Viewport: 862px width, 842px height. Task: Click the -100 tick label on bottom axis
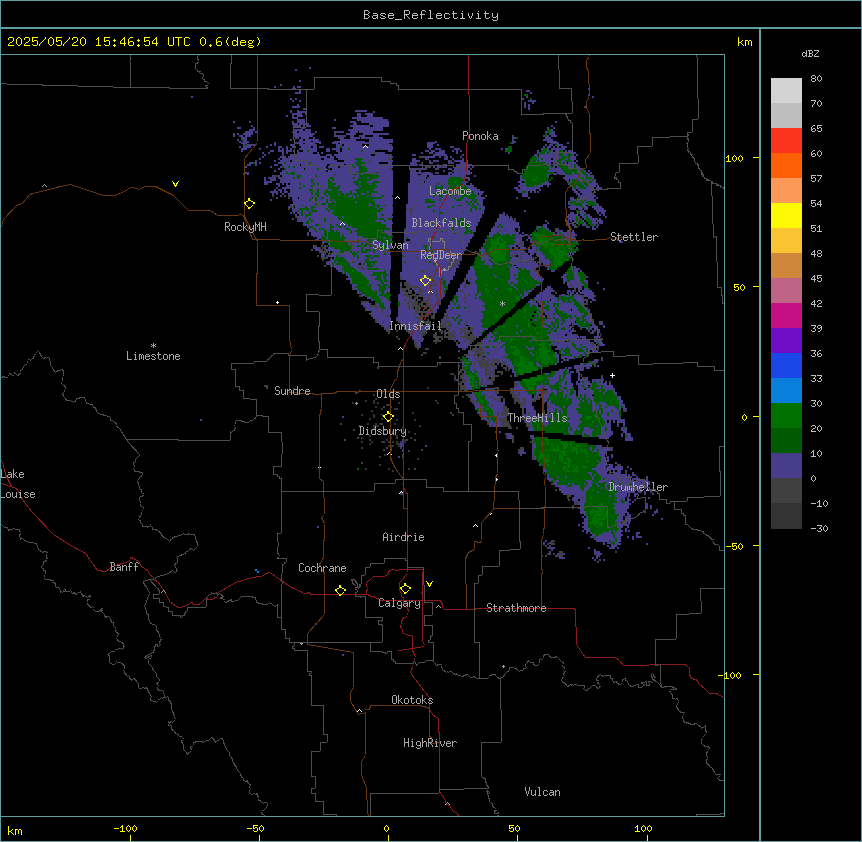[125, 828]
